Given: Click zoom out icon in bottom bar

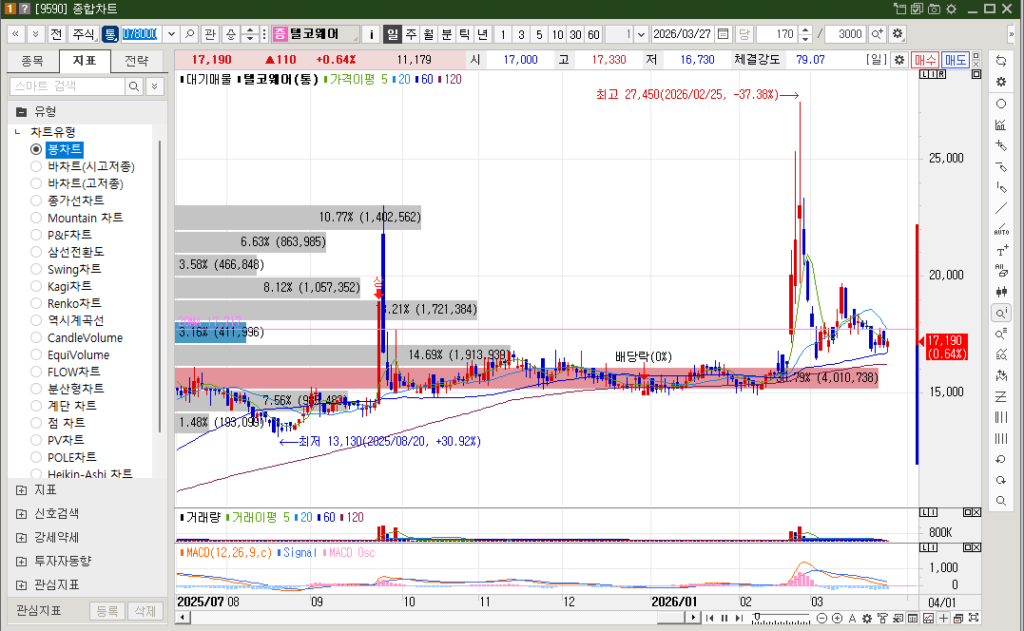Looking at the screenshot, I should pyautogui.click(x=822, y=618).
